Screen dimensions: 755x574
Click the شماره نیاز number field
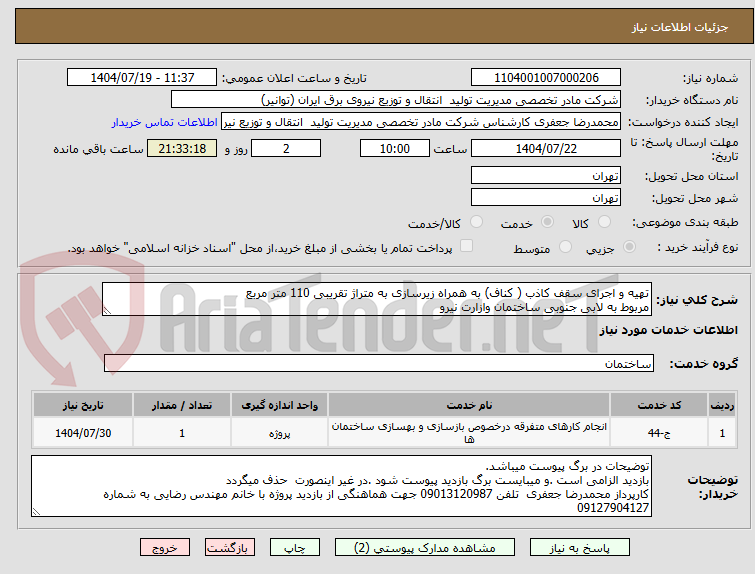point(546,78)
